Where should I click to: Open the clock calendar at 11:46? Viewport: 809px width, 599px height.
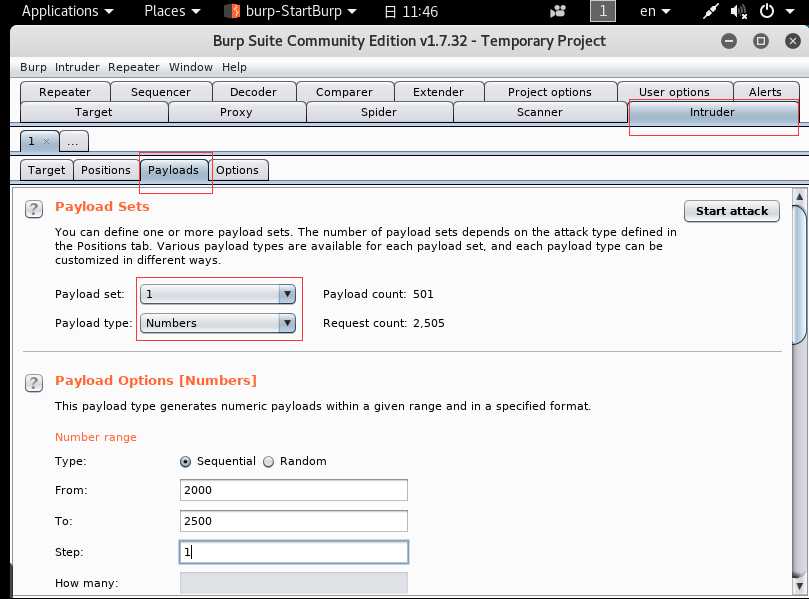(x=412, y=11)
